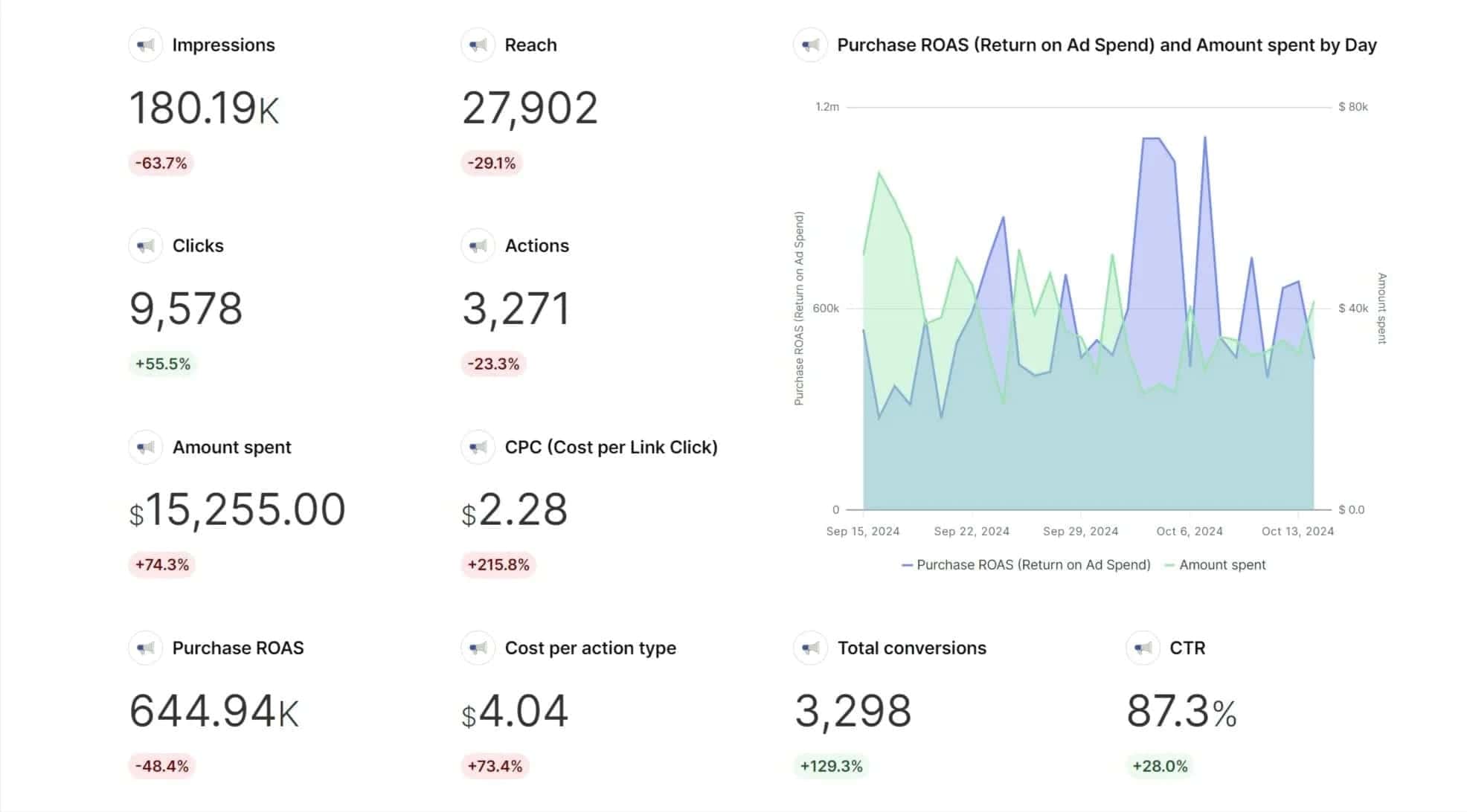1467x812 pixels.
Task: Click the -63.7% change badge under Impressions
Action: [x=160, y=163]
